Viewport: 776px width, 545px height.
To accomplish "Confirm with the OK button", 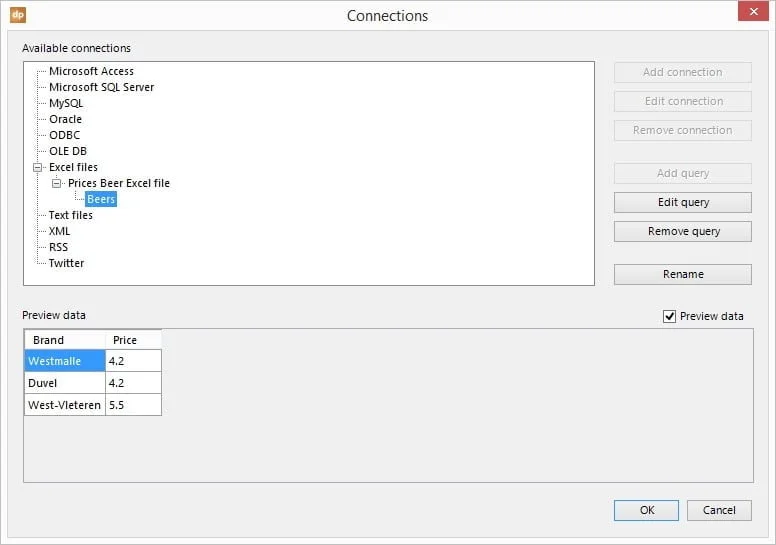I will pos(646,510).
